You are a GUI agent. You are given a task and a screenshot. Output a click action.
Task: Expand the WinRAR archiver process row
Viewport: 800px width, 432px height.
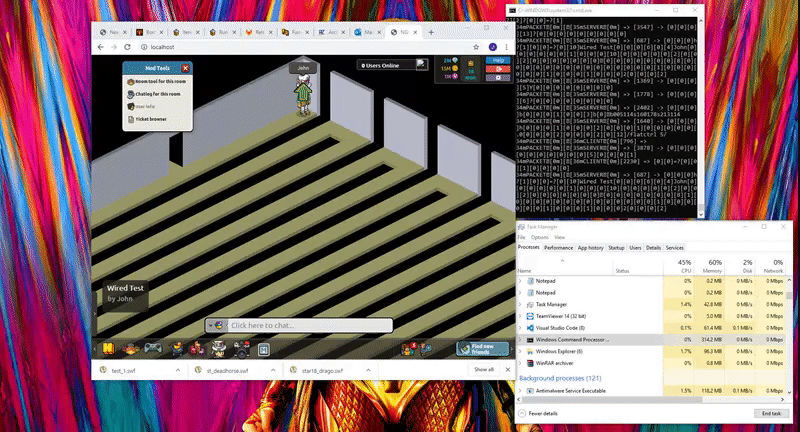(x=520, y=363)
